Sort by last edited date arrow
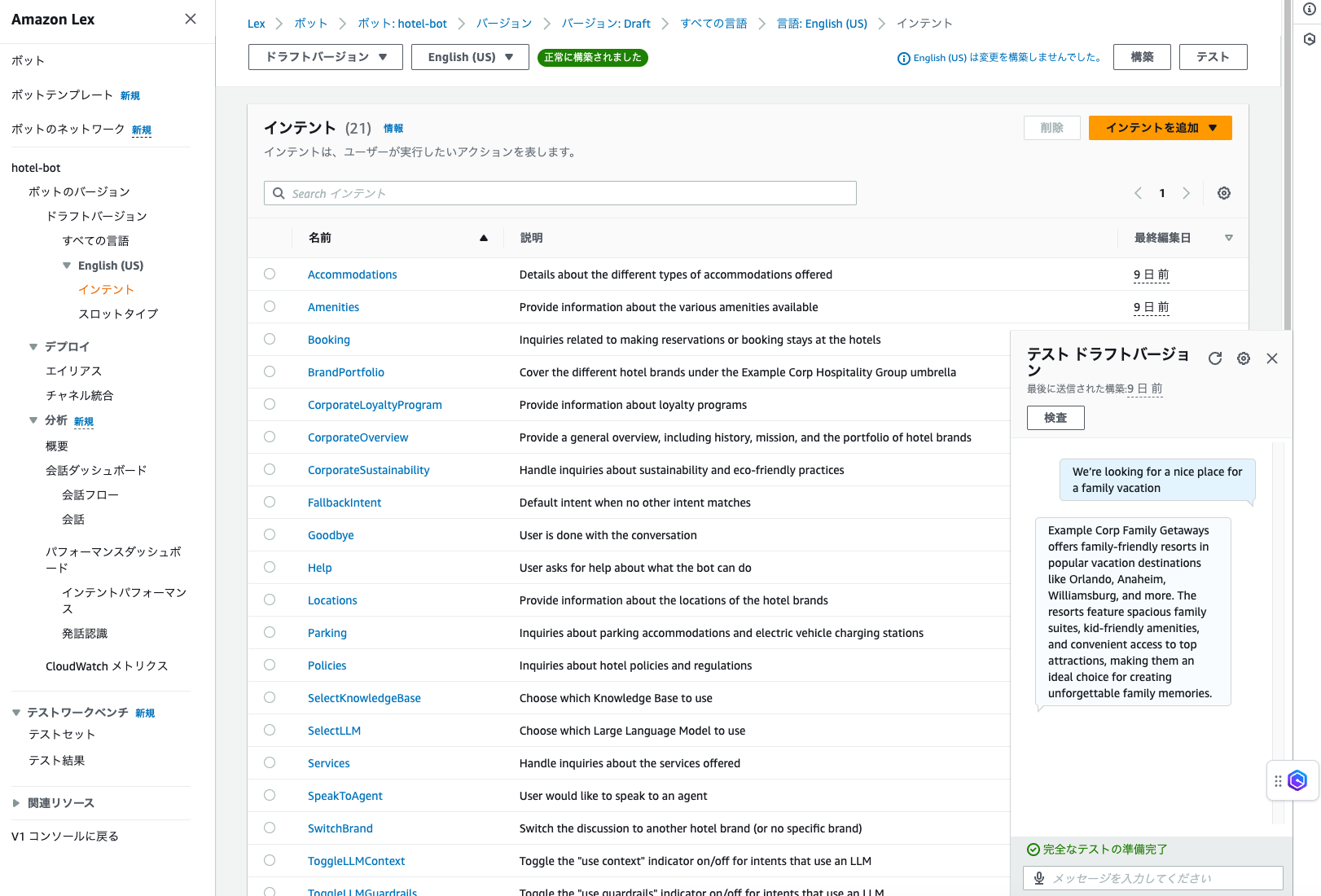 tap(1229, 238)
